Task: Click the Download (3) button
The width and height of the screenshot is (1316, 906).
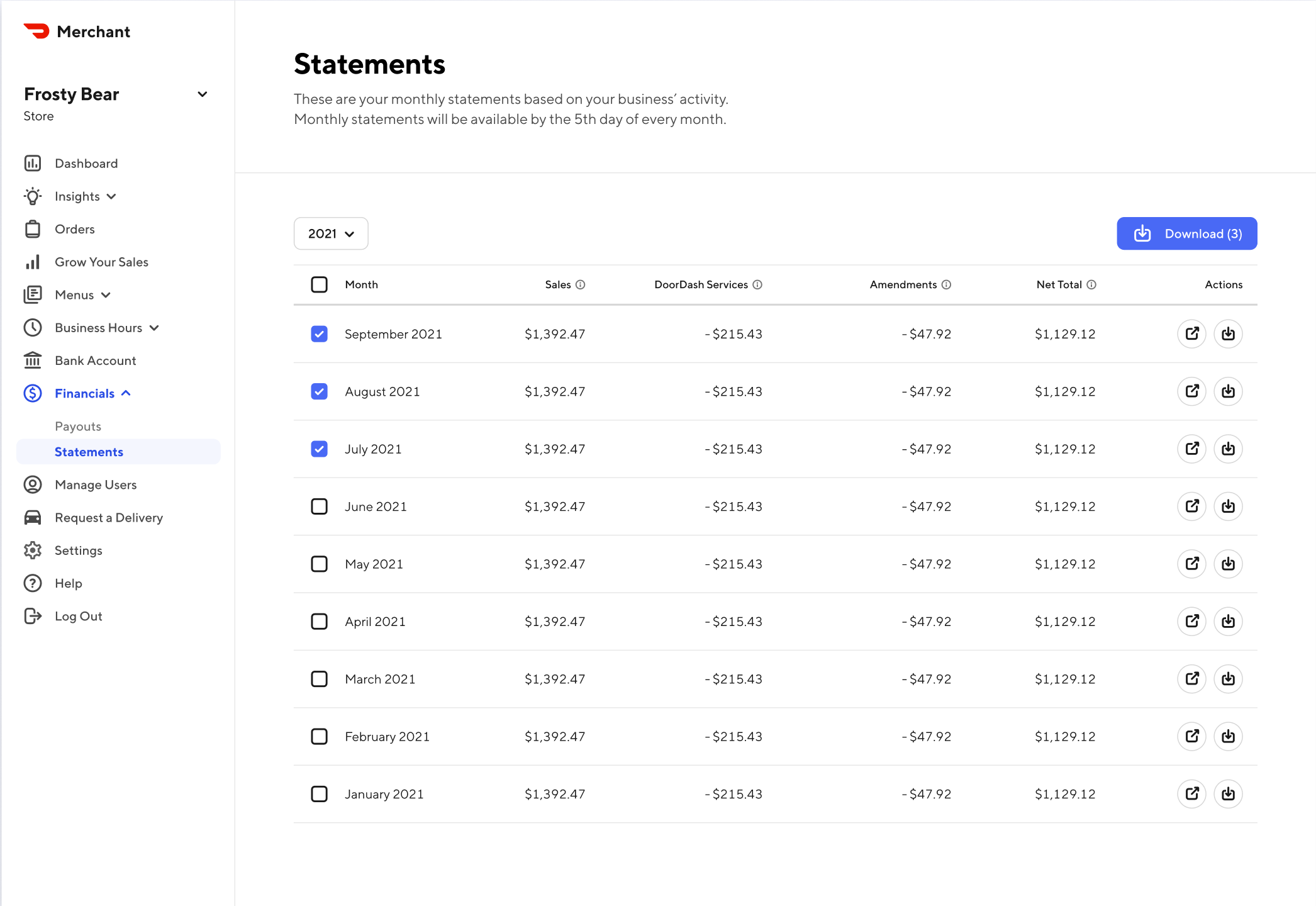Action: tap(1186, 233)
